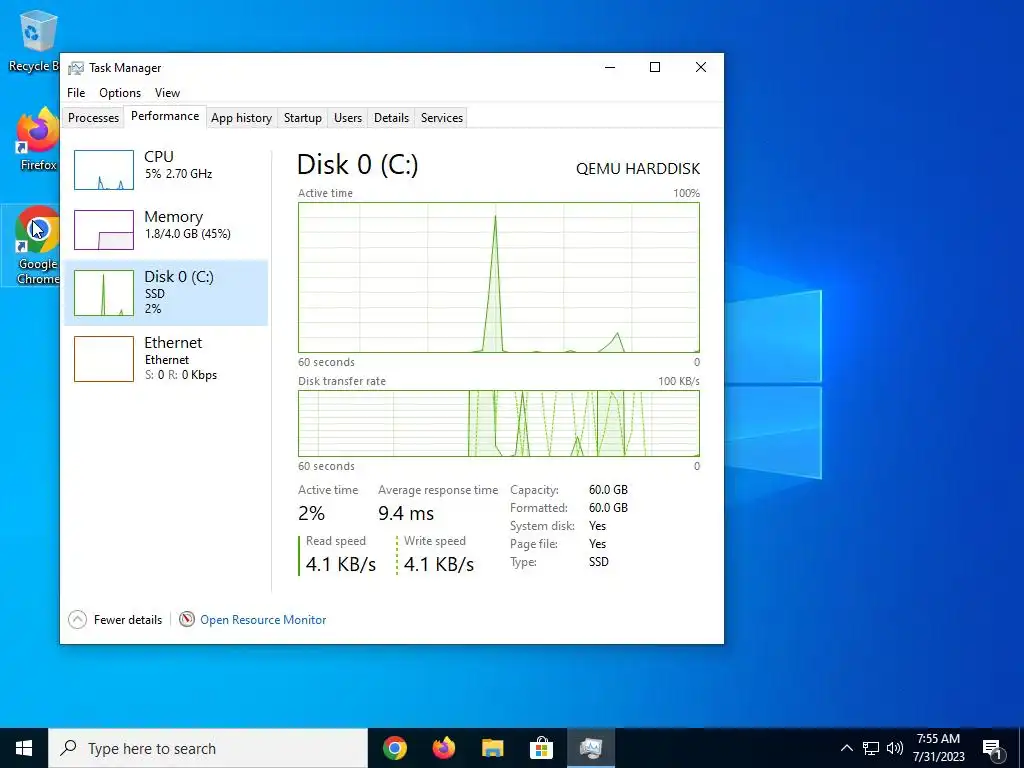This screenshot has width=1024, height=768.
Task: Click the Disk transfer rate graph
Action: pos(498,423)
